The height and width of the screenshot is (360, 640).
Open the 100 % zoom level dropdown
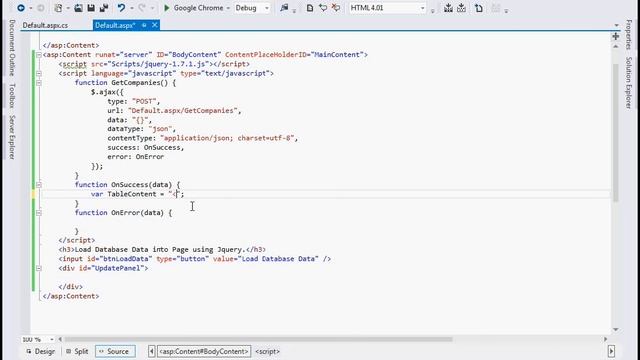point(52,340)
